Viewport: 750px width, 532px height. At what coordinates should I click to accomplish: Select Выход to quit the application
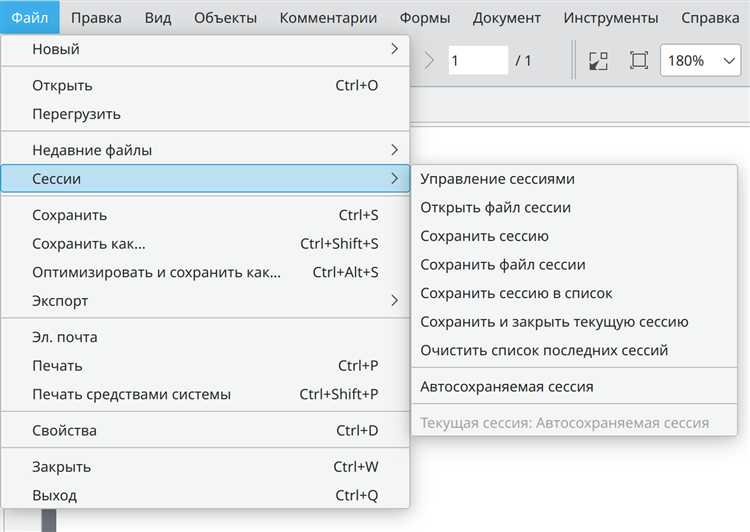[205, 495]
